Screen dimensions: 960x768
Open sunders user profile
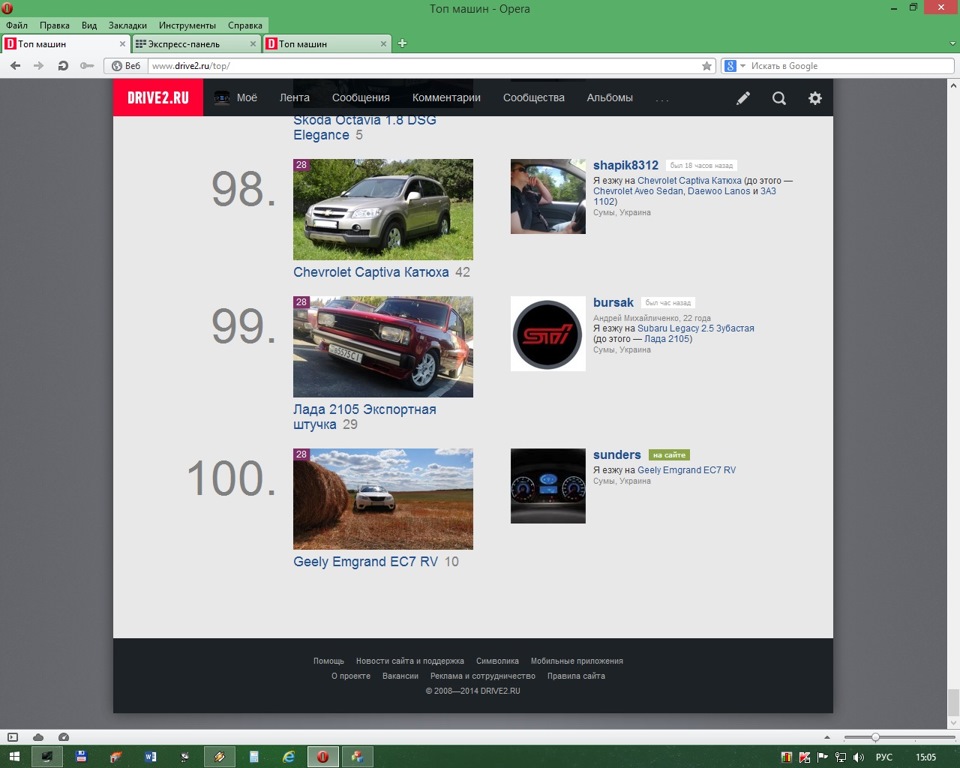pos(617,454)
